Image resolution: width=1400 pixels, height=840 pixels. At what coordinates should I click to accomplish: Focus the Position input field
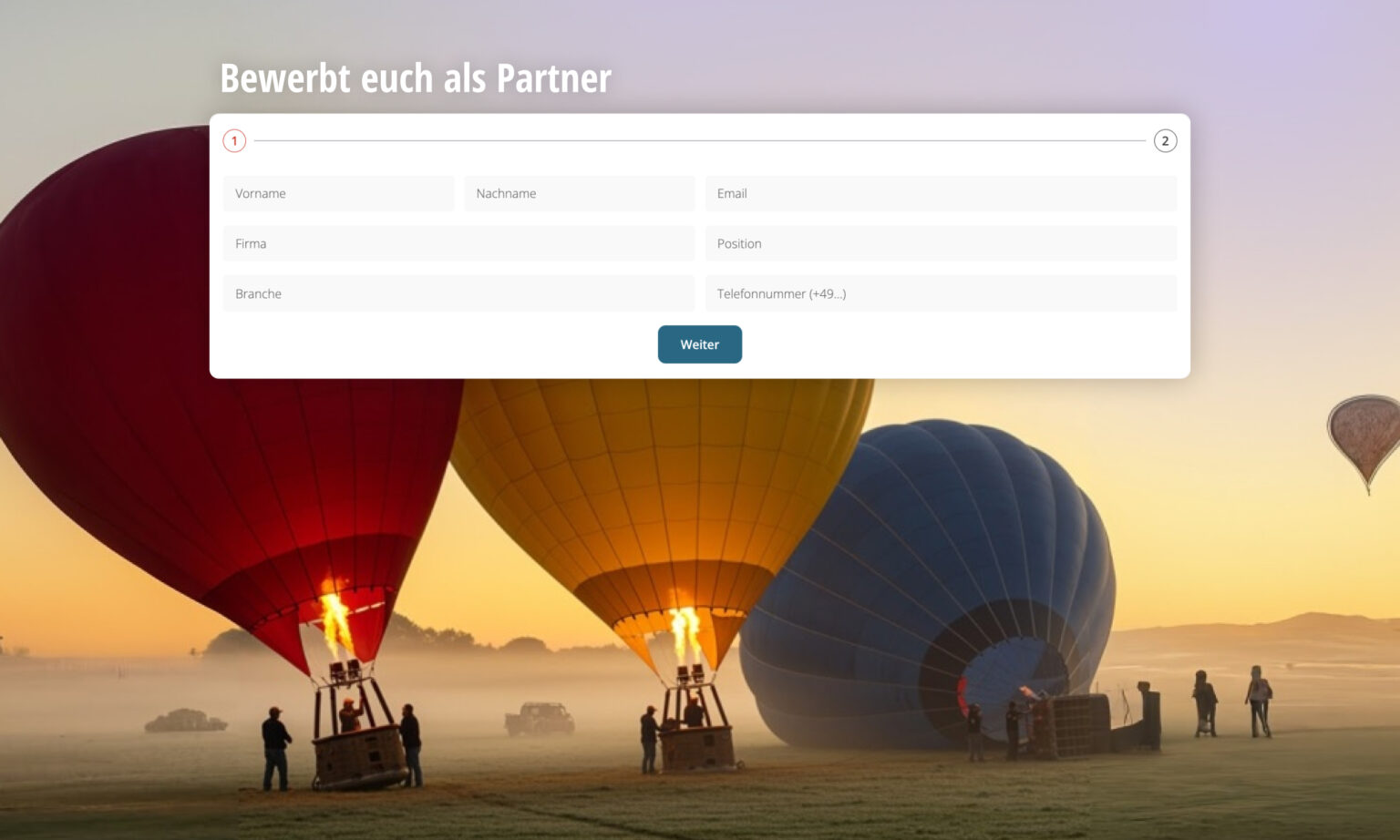[x=941, y=244]
